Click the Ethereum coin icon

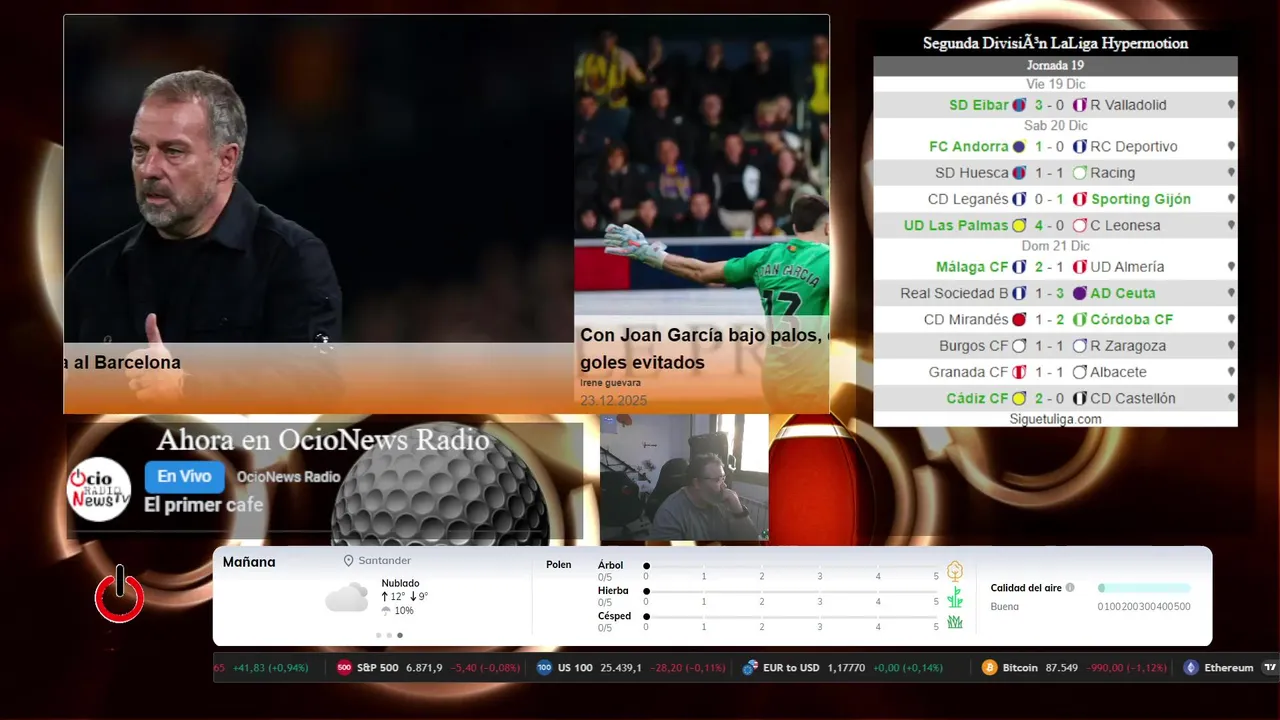tap(1190, 668)
